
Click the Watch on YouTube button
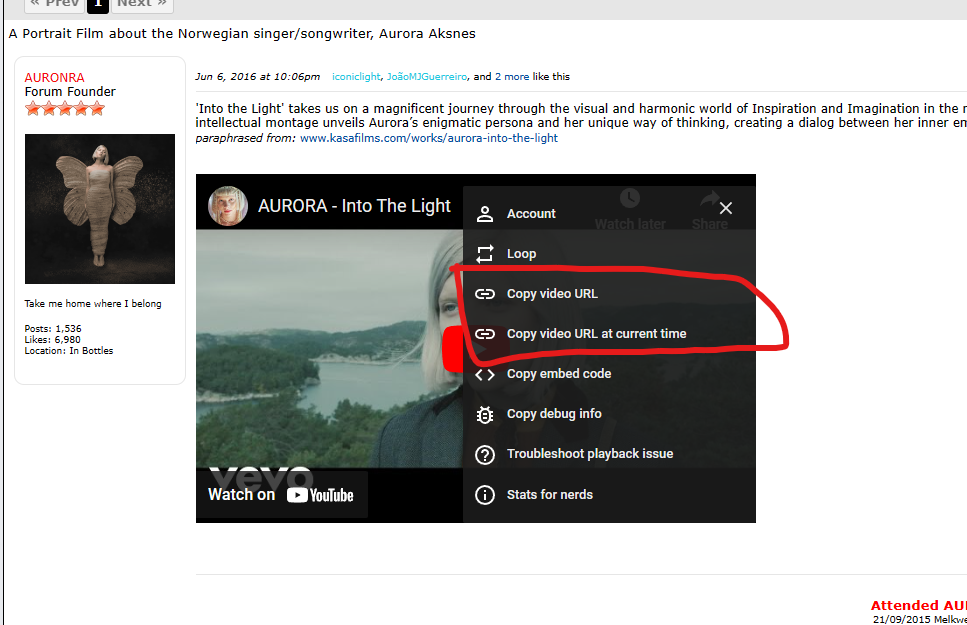click(282, 495)
